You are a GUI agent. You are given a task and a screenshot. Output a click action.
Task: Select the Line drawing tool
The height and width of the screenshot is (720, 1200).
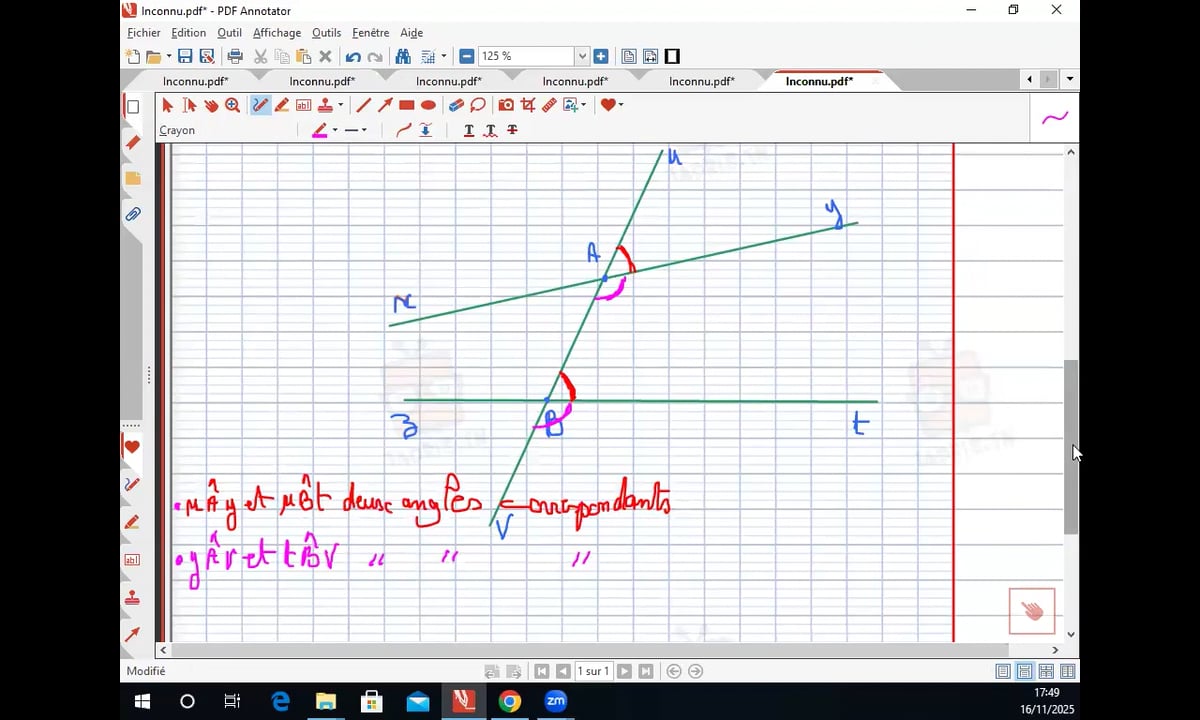(363, 105)
